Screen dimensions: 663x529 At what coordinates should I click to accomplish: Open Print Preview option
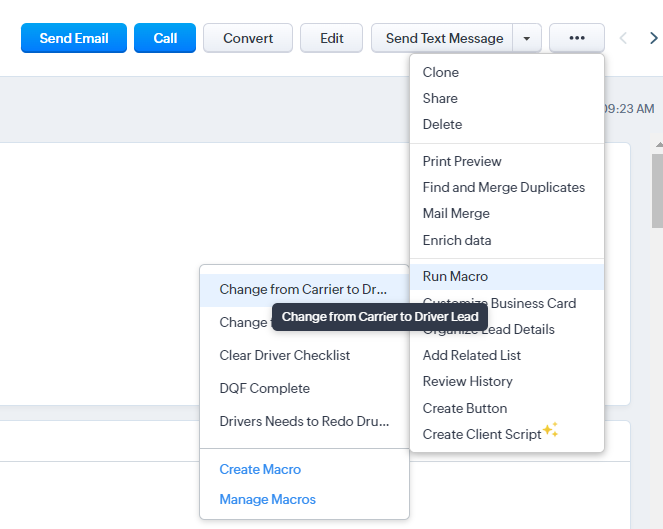click(x=462, y=161)
